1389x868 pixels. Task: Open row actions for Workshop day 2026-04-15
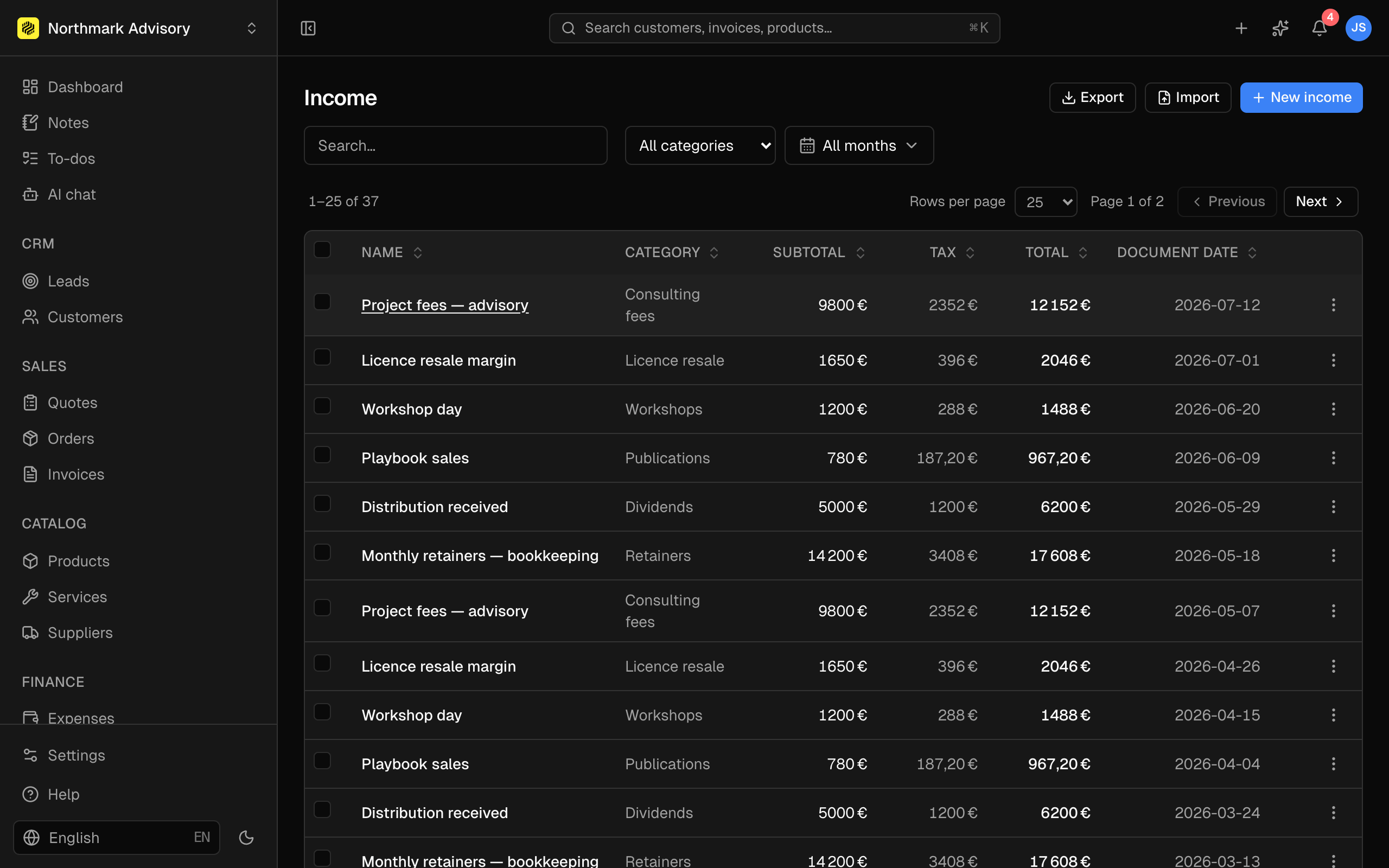1333,714
